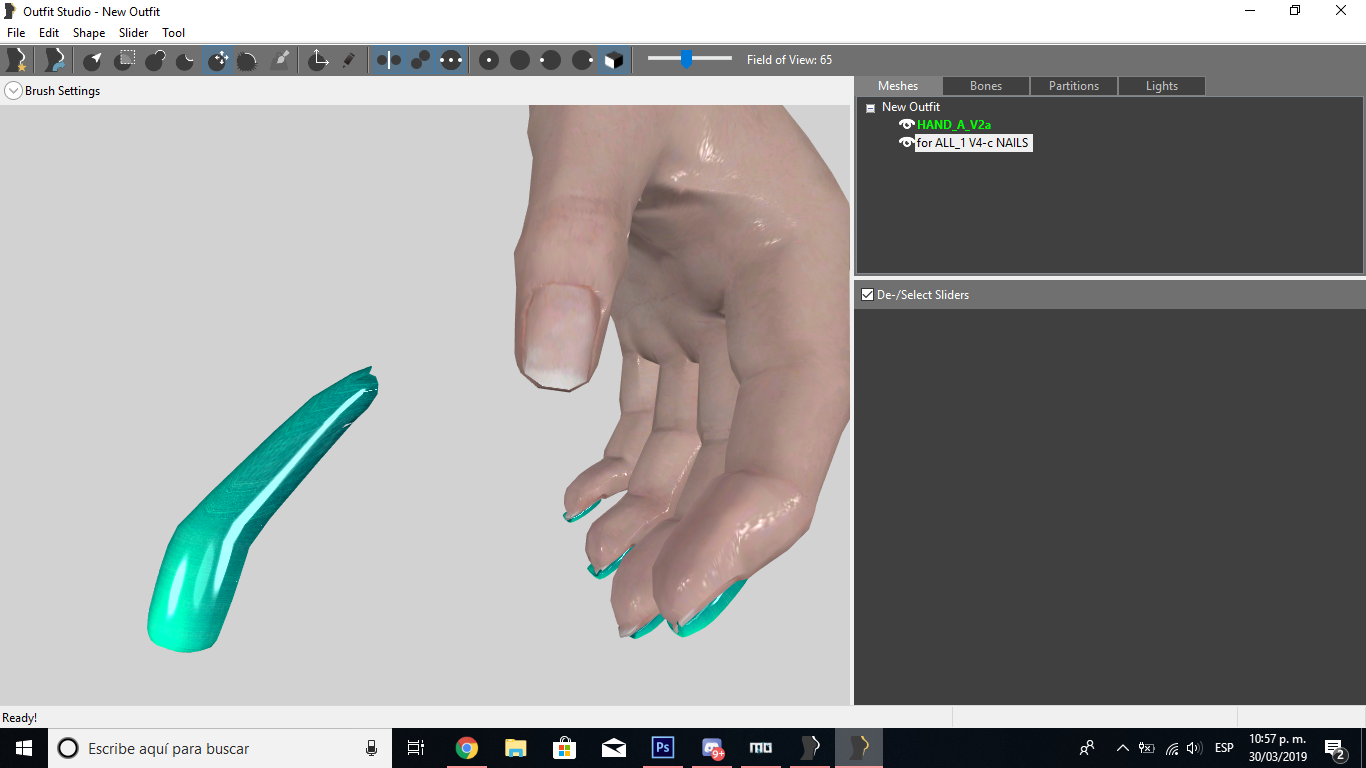Hide the 'for ALL_1 V4-c NAILS' mesh eye
Viewport: 1366px width, 768px height.
(907, 143)
